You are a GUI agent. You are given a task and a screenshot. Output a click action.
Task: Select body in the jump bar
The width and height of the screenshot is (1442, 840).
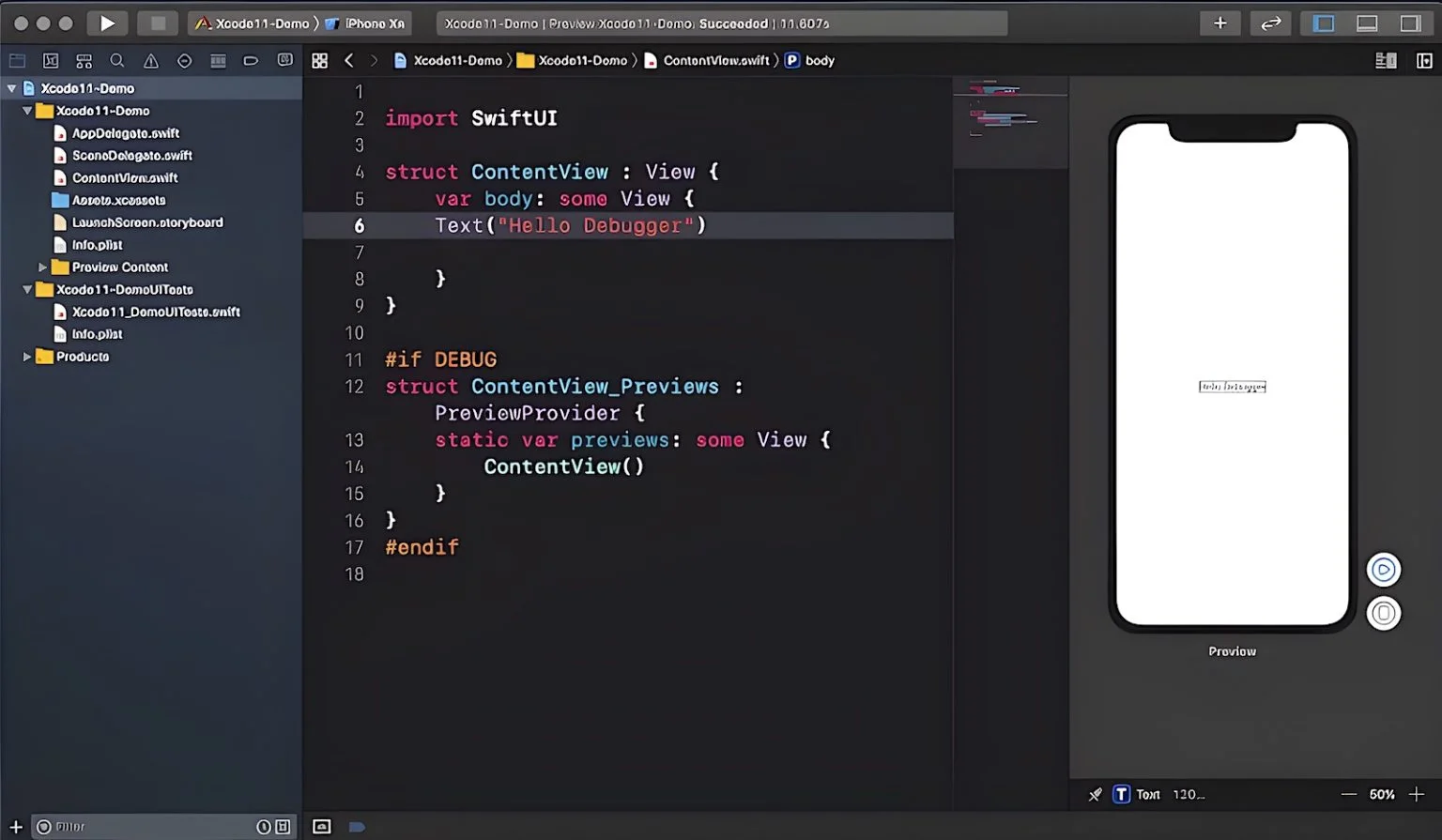(x=818, y=60)
